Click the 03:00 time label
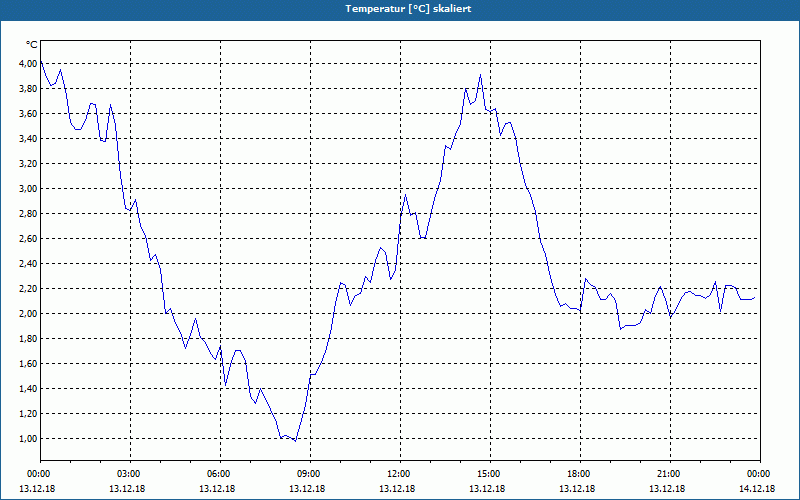Image resolution: width=800 pixels, height=500 pixels. point(130,474)
